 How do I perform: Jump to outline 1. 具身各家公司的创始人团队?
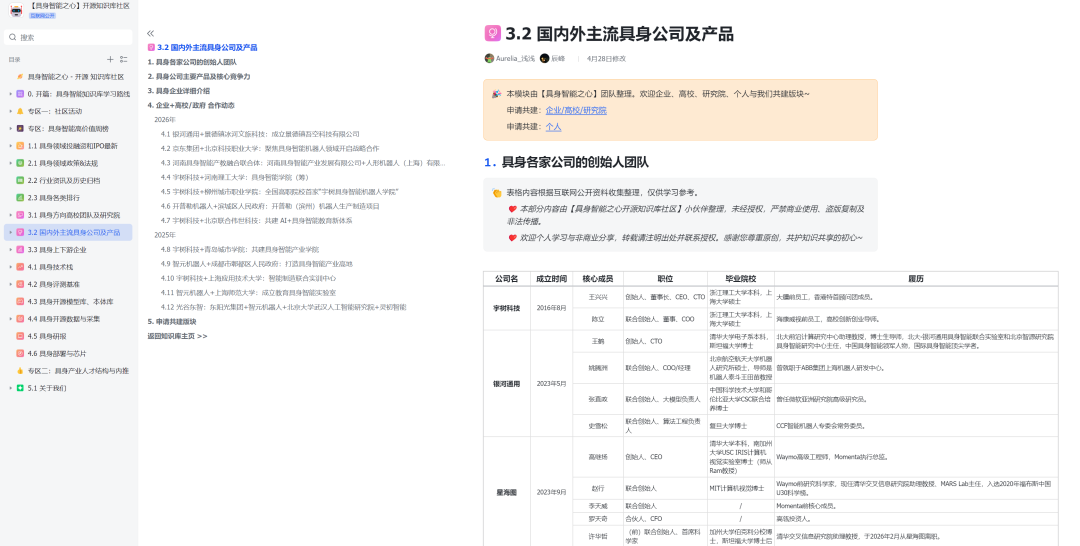coord(192,62)
